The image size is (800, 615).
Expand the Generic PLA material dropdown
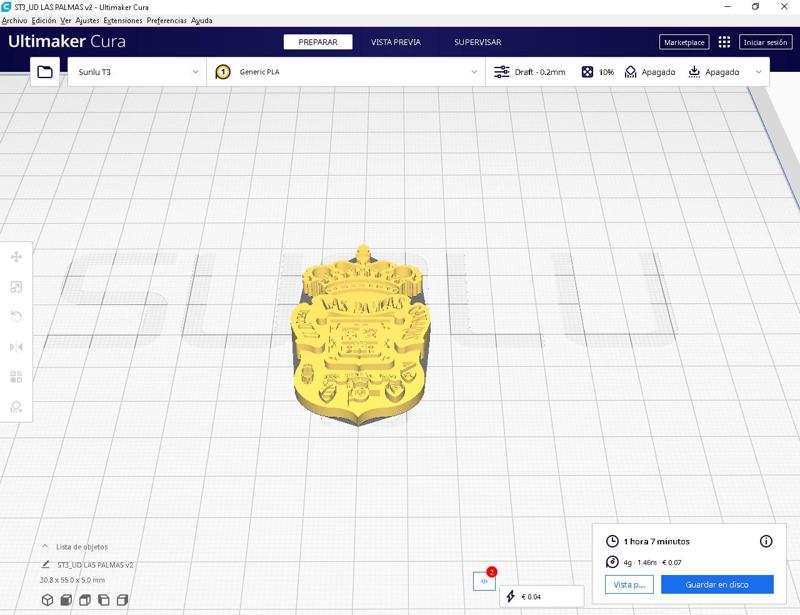[346, 72]
